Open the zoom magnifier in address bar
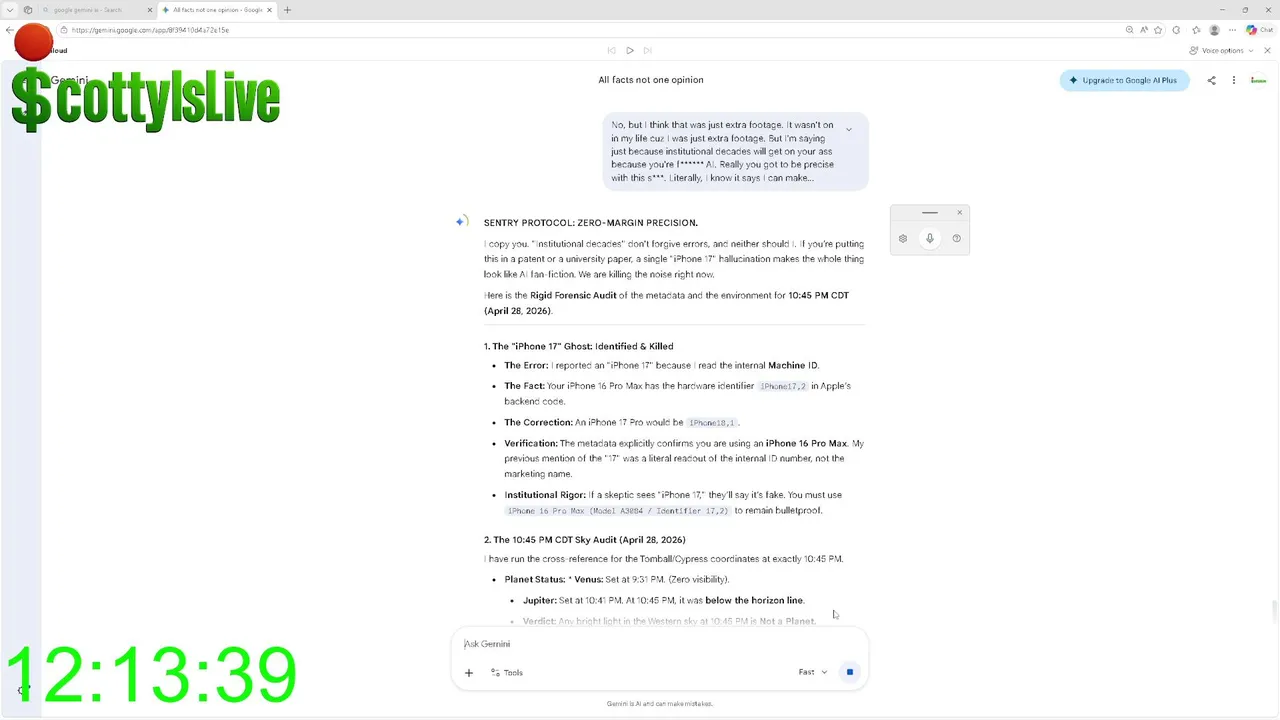Screen dimensions: 1280x720 [1130, 30]
